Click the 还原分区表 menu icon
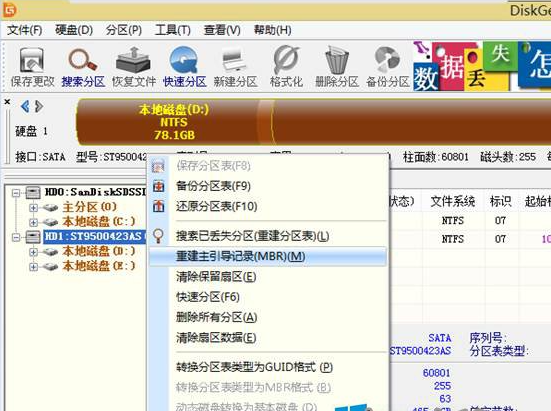Image resolution: width=551 pixels, height=411 pixels. pyautogui.click(x=158, y=206)
